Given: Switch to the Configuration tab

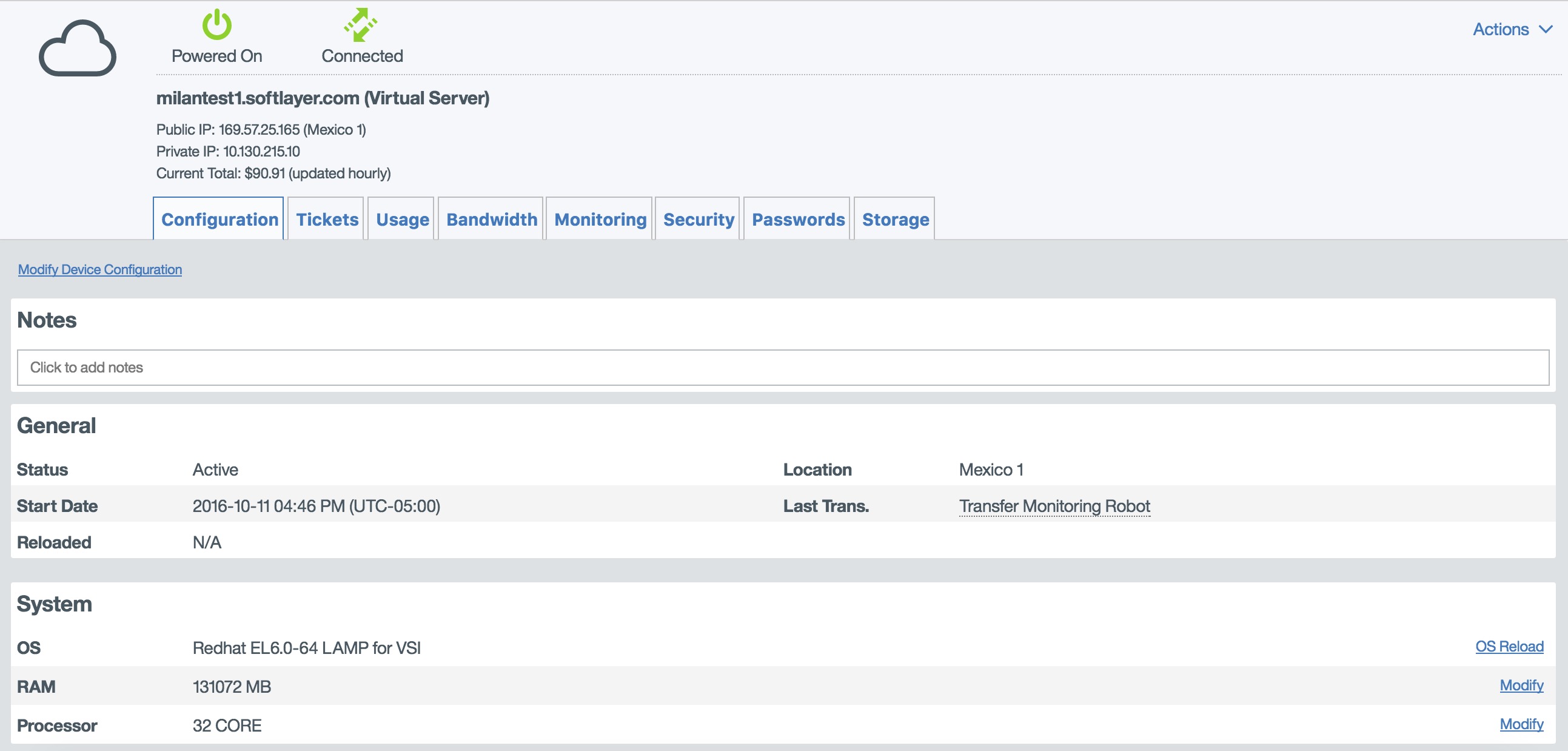Looking at the screenshot, I should pos(219,219).
